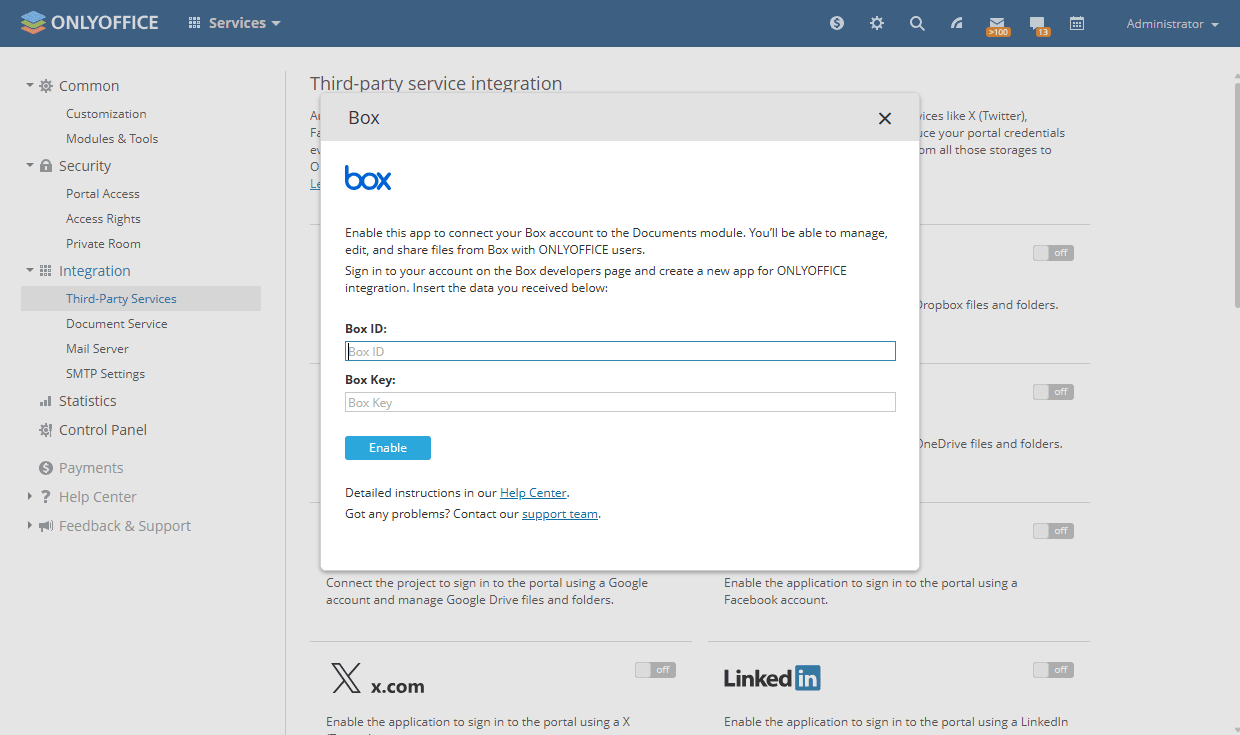This screenshot has height=735, width=1240.
Task: Click the Statistics bar chart icon
Action: [x=46, y=401]
